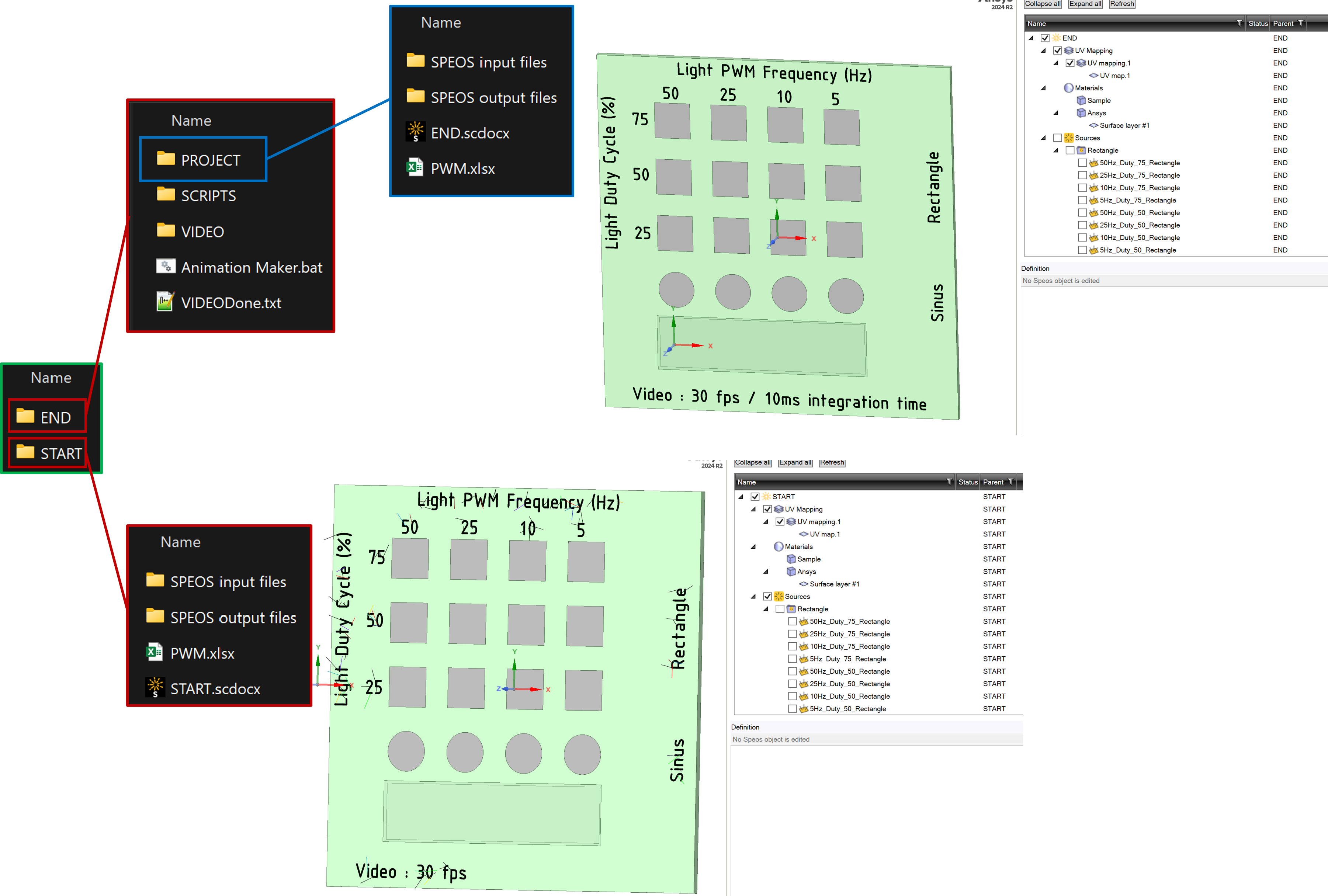Toggle the END root checkbox
Image resolution: width=1328 pixels, height=896 pixels.
tap(1045, 38)
